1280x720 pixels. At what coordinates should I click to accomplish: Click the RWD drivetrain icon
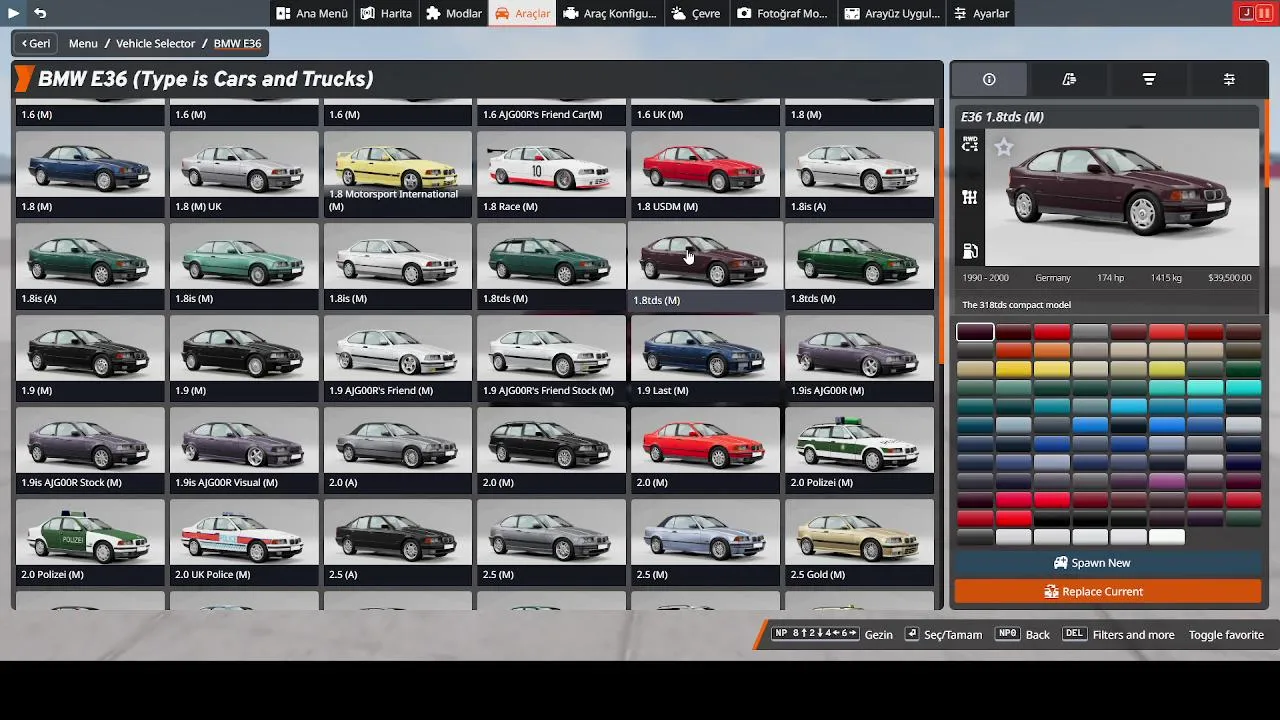[970, 145]
